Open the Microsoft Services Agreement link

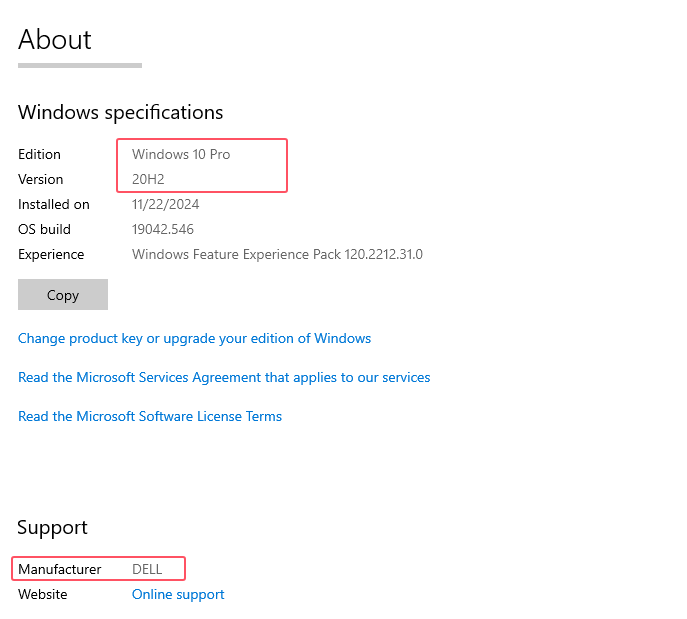click(x=224, y=377)
